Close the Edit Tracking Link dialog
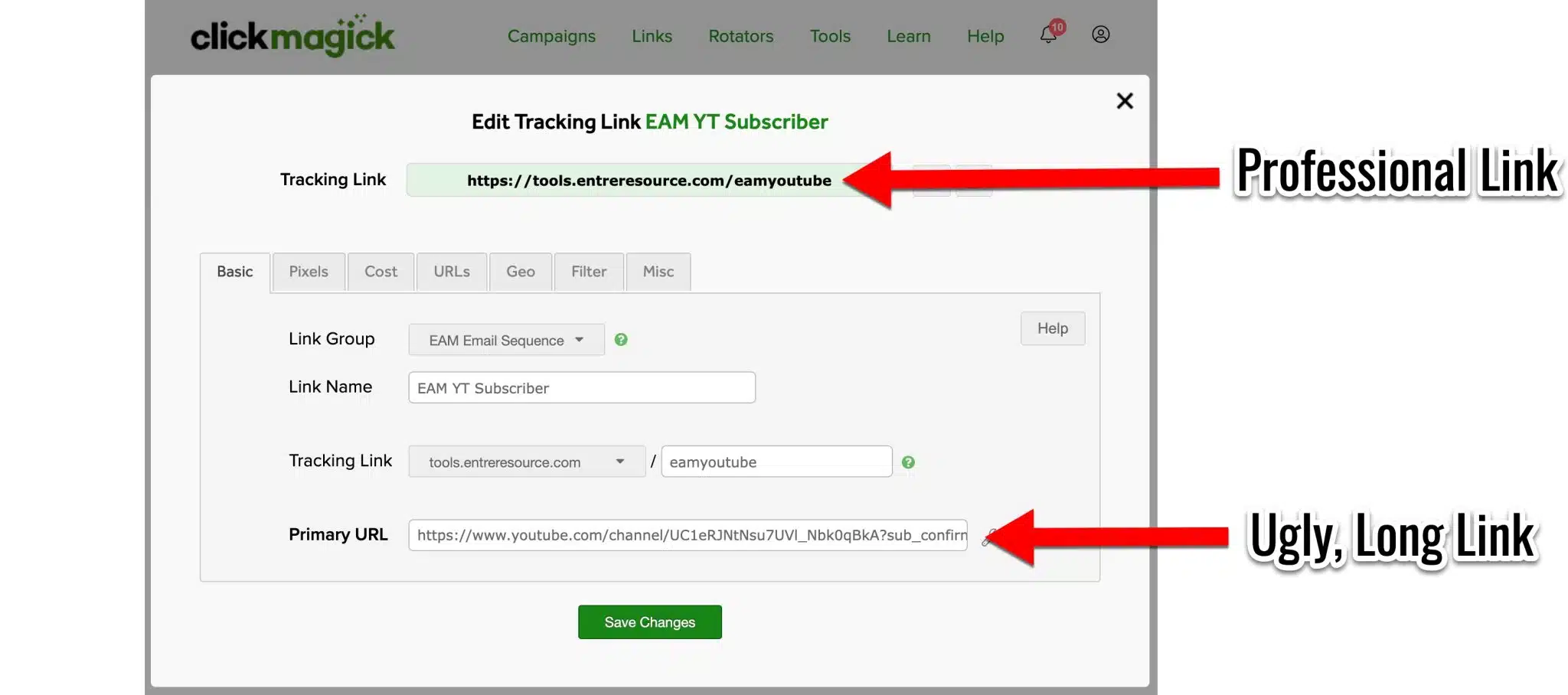Screen dimensions: 1568x695 tap(1124, 101)
